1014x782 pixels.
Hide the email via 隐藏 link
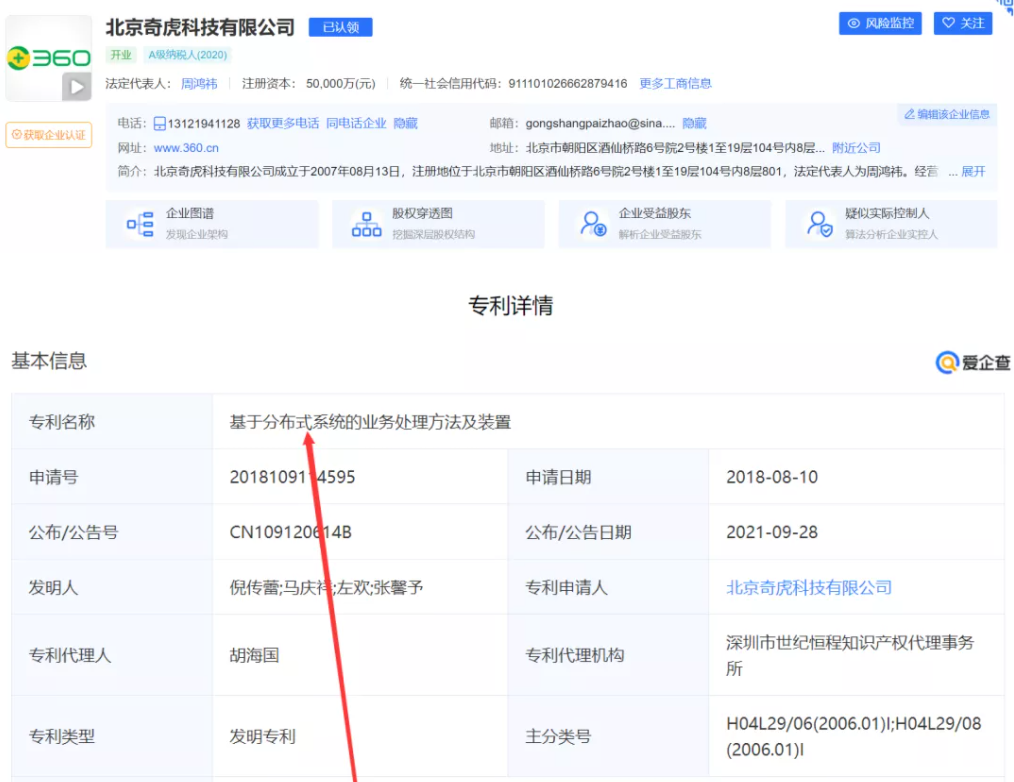695,124
